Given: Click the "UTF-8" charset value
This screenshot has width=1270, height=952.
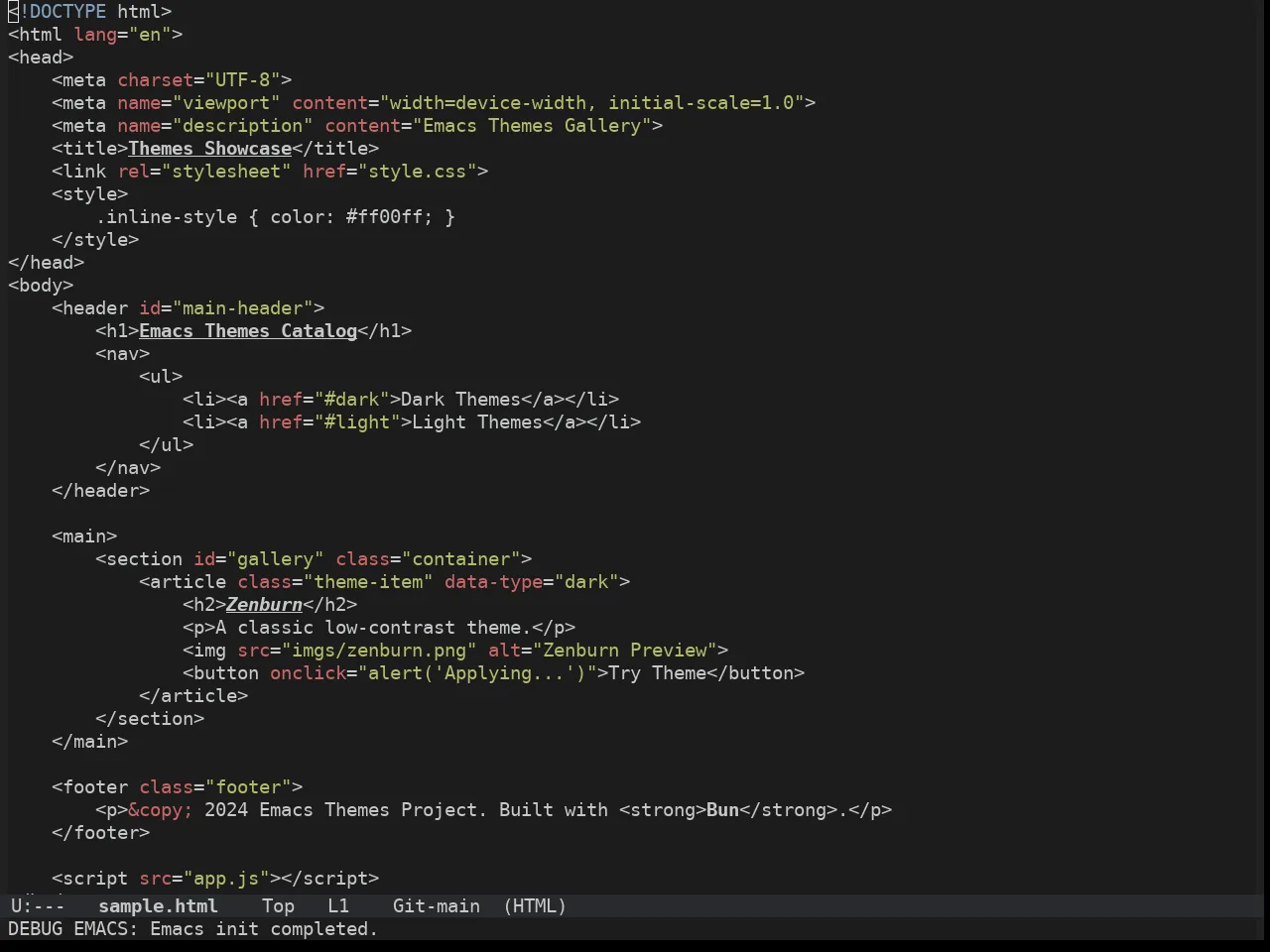Looking at the screenshot, I should [243, 80].
